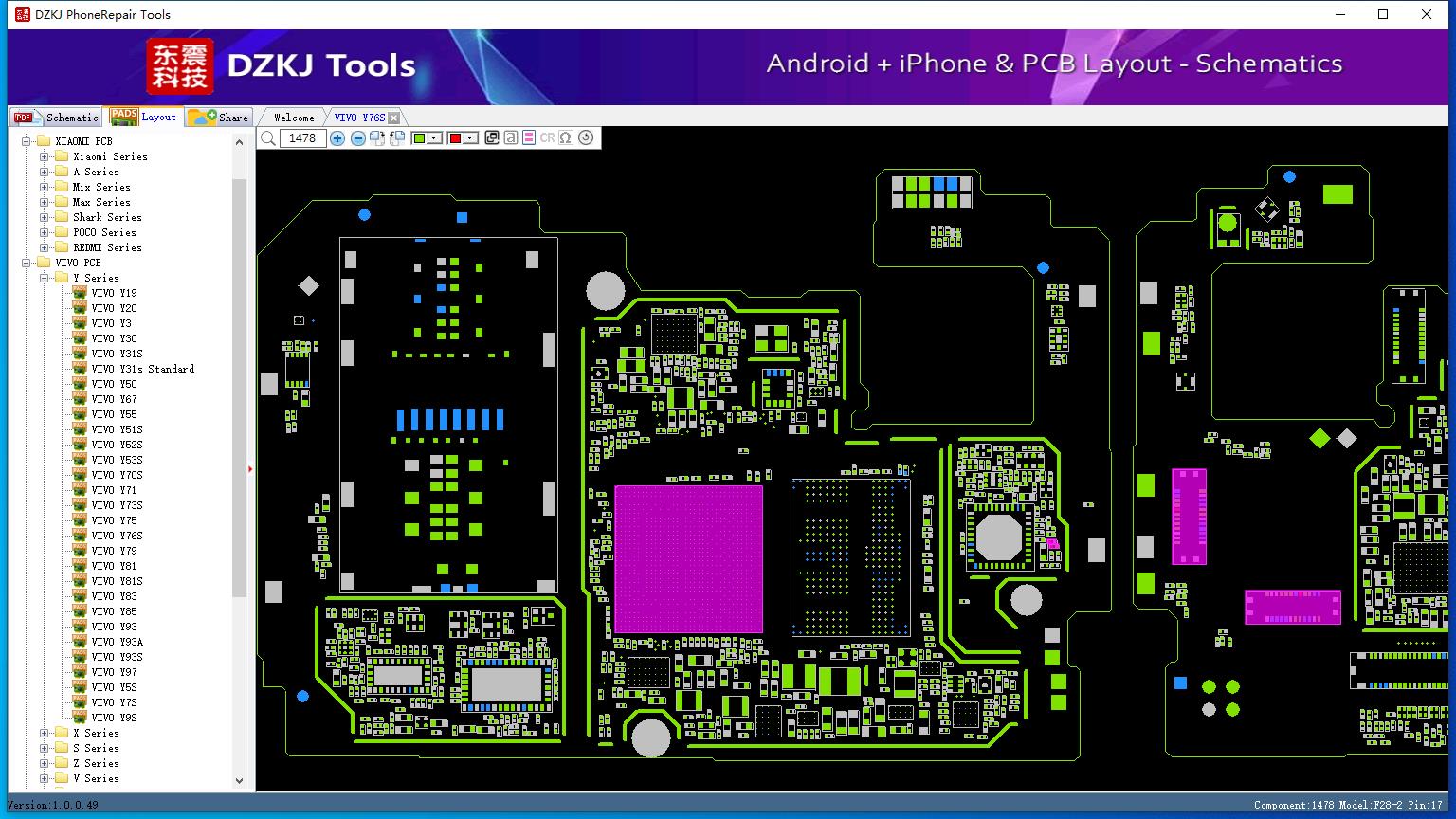This screenshot has height=819, width=1456.
Task: Open the VIVO Y31s Standard layout
Action: pos(143,369)
